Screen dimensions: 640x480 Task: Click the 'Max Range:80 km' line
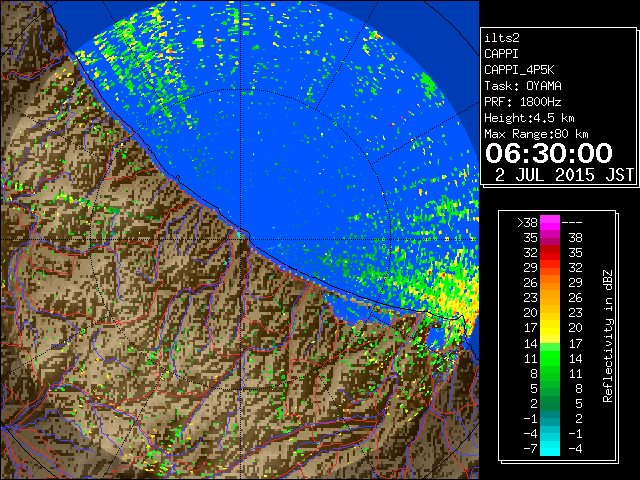pyautogui.click(x=536, y=134)
